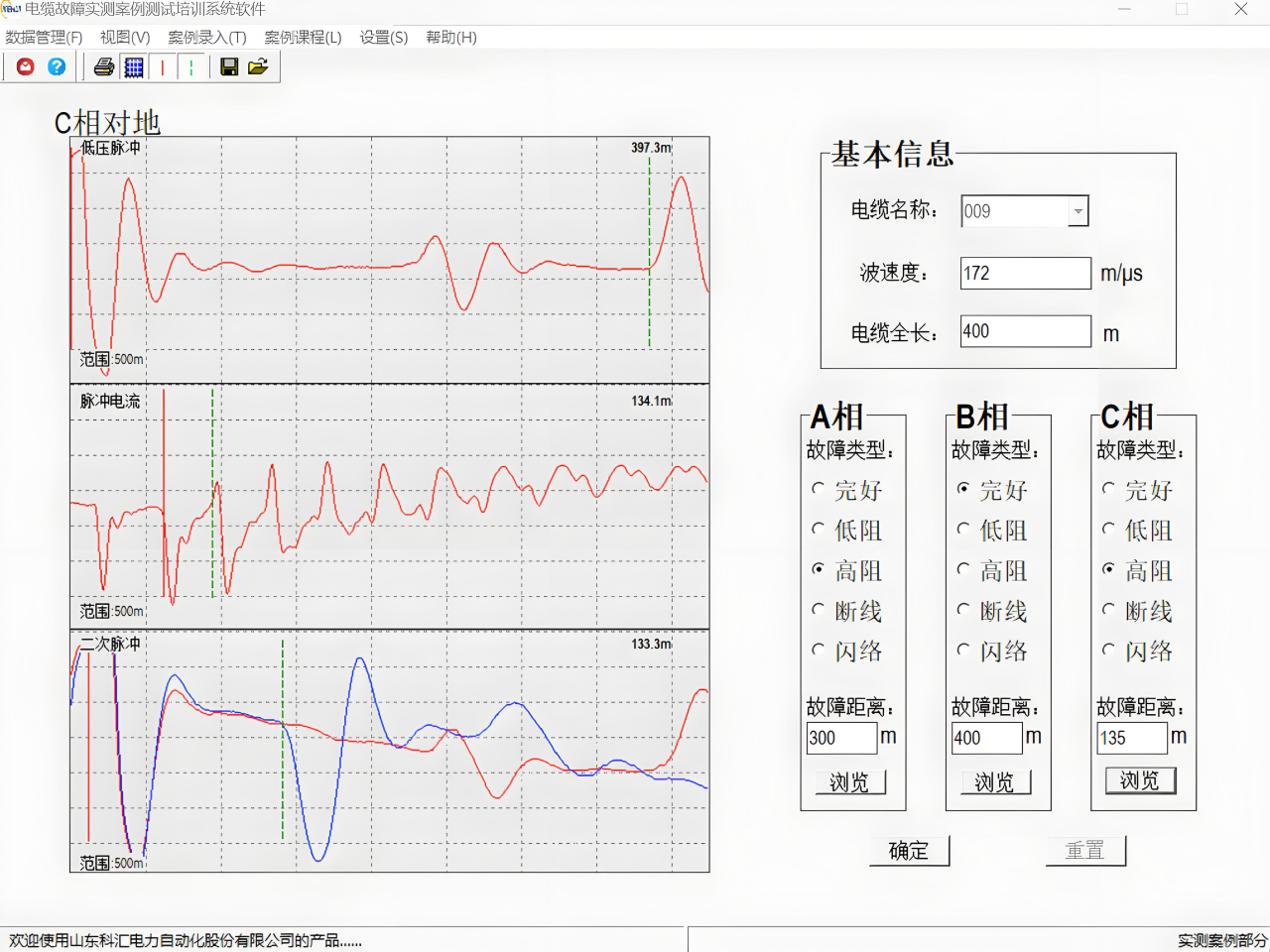This screenshot has height=952, width=1270.
Task: Open help with blue question mark icon
Action: point(57,66)
